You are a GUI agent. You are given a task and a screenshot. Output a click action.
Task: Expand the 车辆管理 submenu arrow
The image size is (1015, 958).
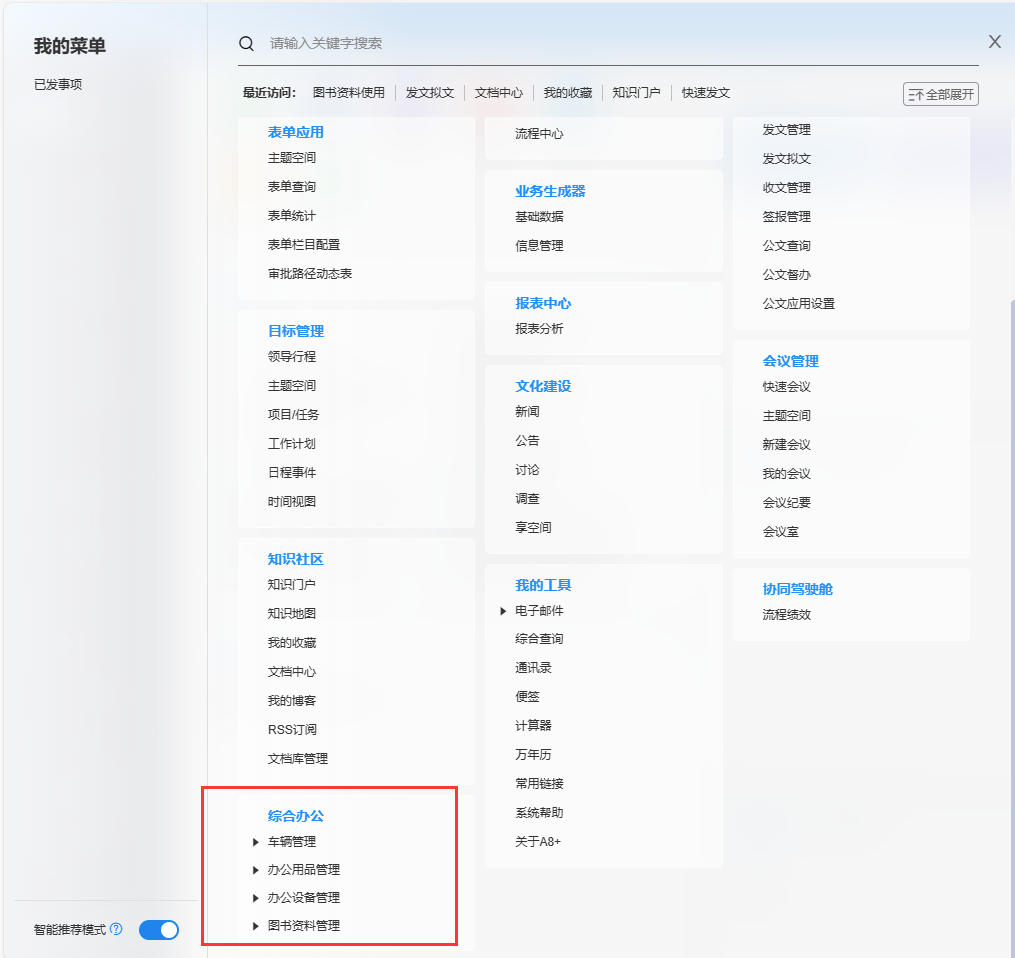256,842
